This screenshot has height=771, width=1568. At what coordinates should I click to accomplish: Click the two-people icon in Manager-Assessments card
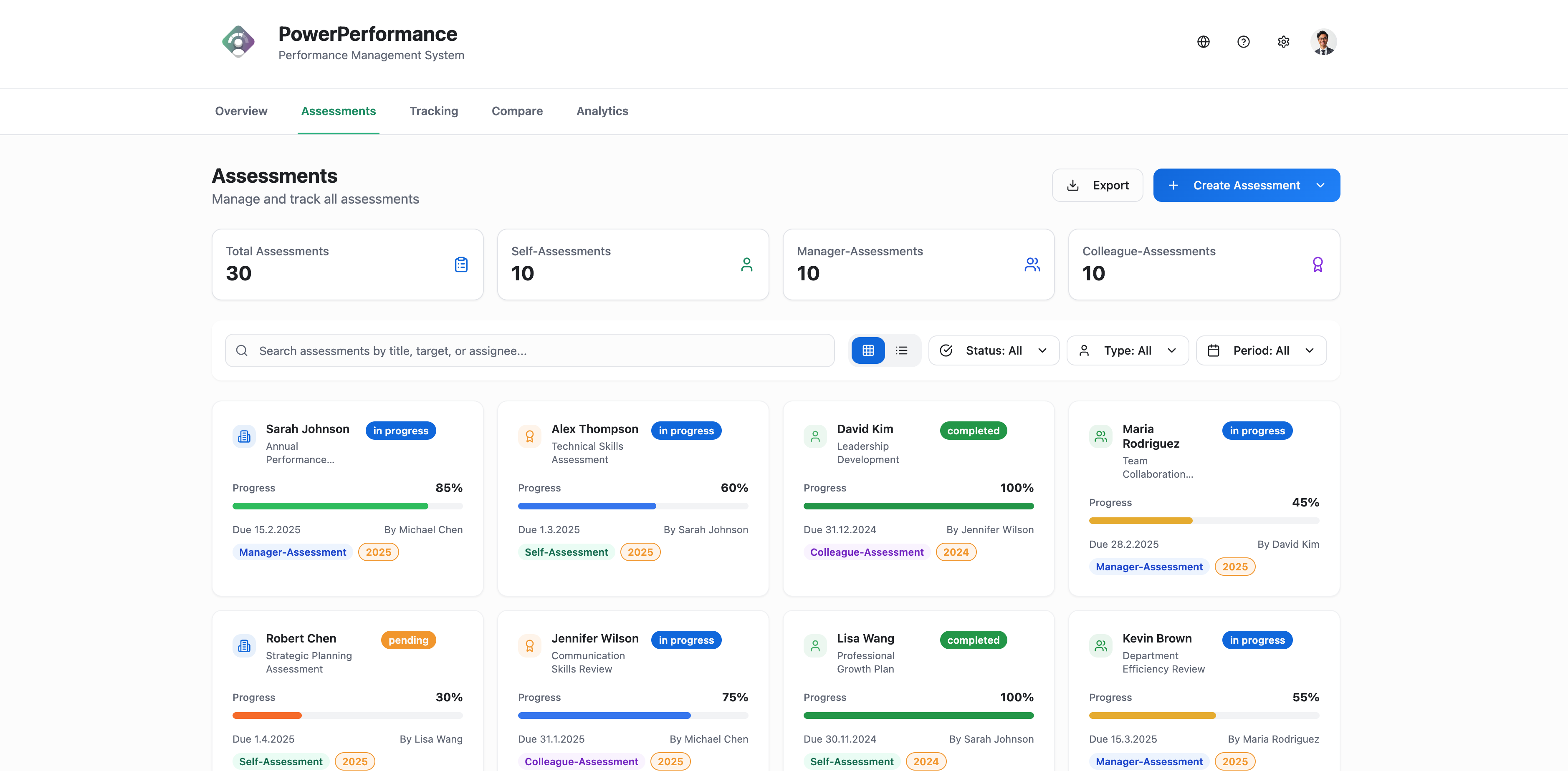point(1032,265)
